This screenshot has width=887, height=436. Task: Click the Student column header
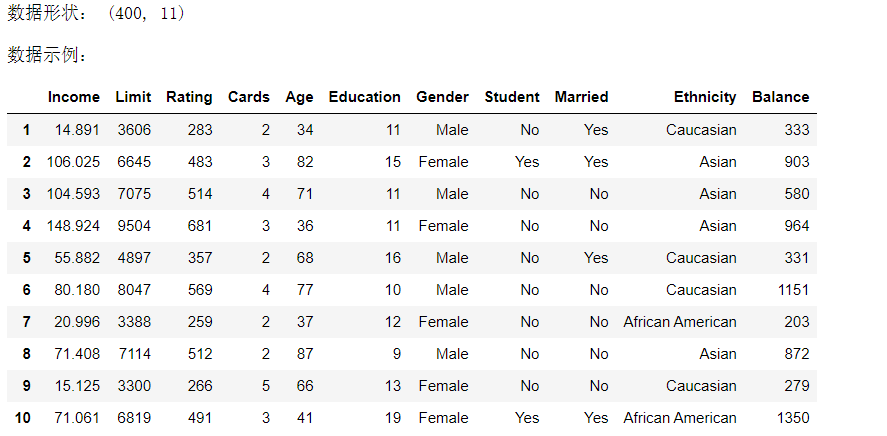pyautogui.click(x=512, y=97)
